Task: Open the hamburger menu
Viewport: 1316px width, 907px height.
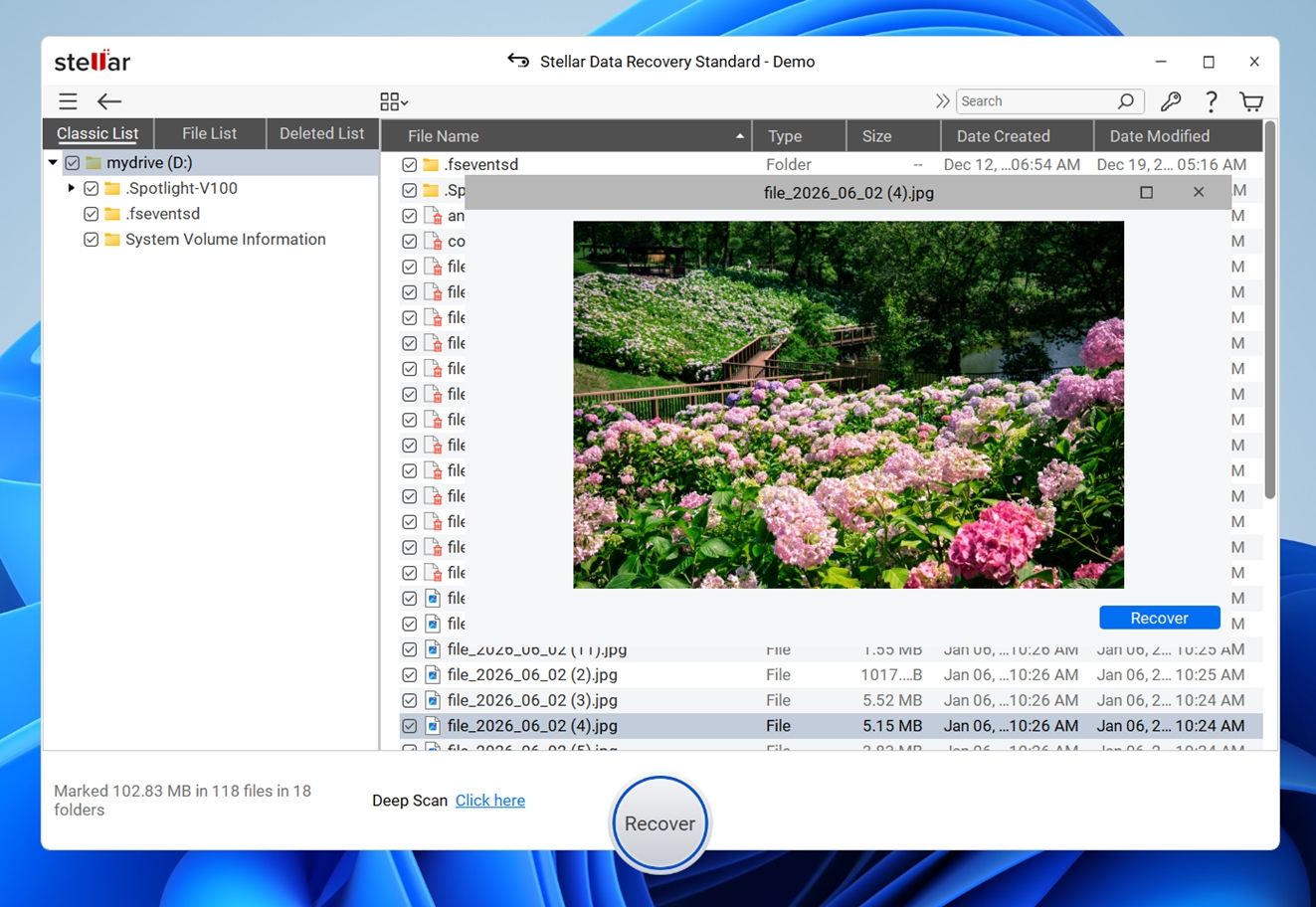Action: (67, 100)
